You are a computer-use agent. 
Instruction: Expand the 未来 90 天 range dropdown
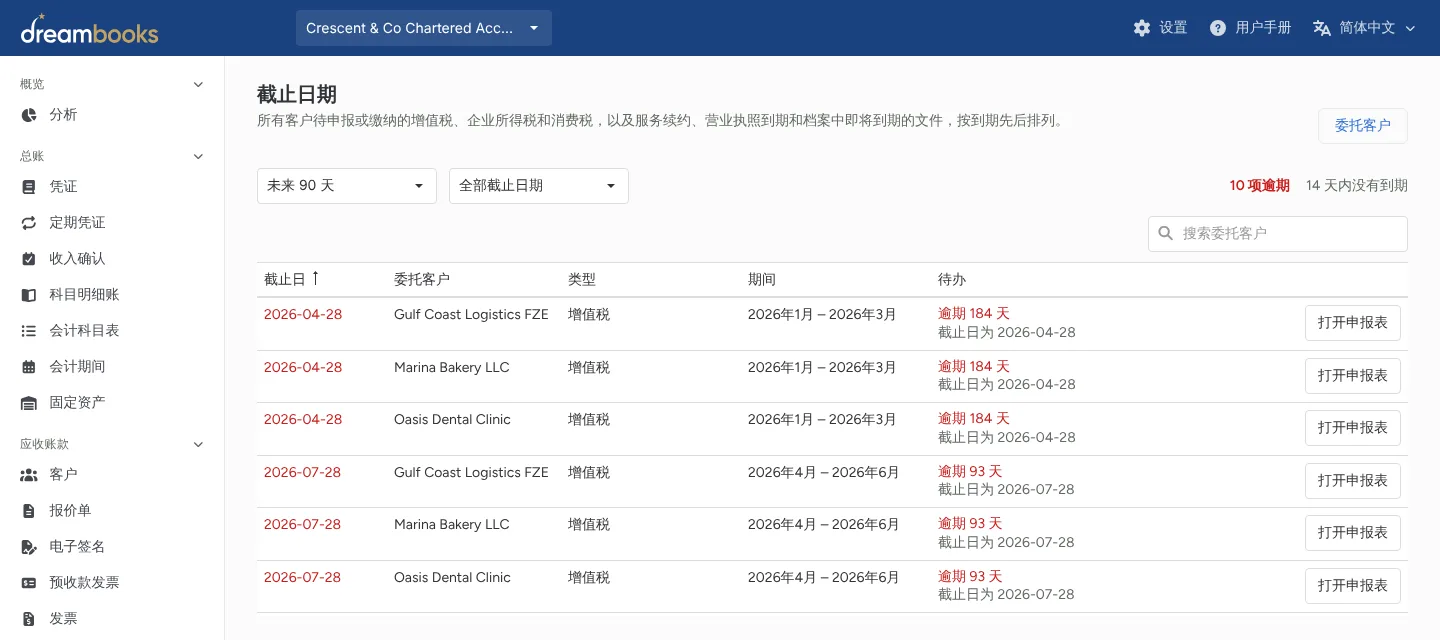pos(347,186)
